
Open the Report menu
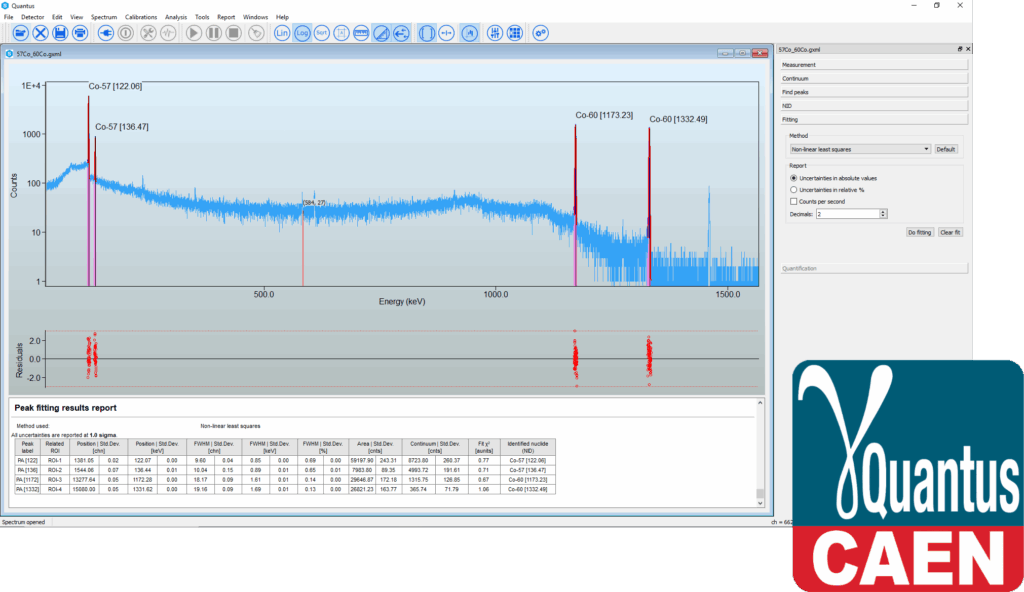click(x=226, y=17)
